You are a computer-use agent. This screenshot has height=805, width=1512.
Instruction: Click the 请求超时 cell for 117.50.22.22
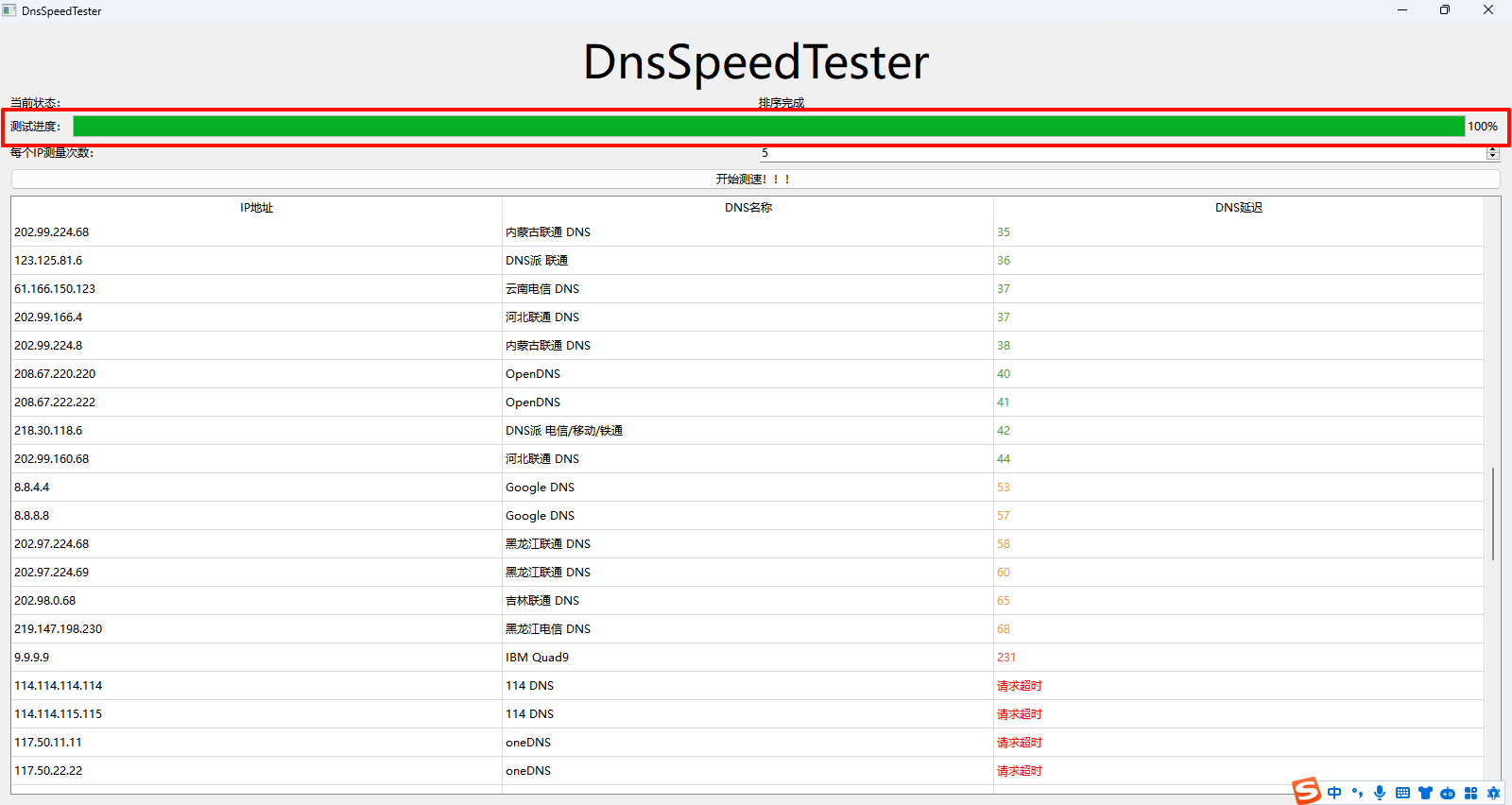click(x=1238, y=770)
